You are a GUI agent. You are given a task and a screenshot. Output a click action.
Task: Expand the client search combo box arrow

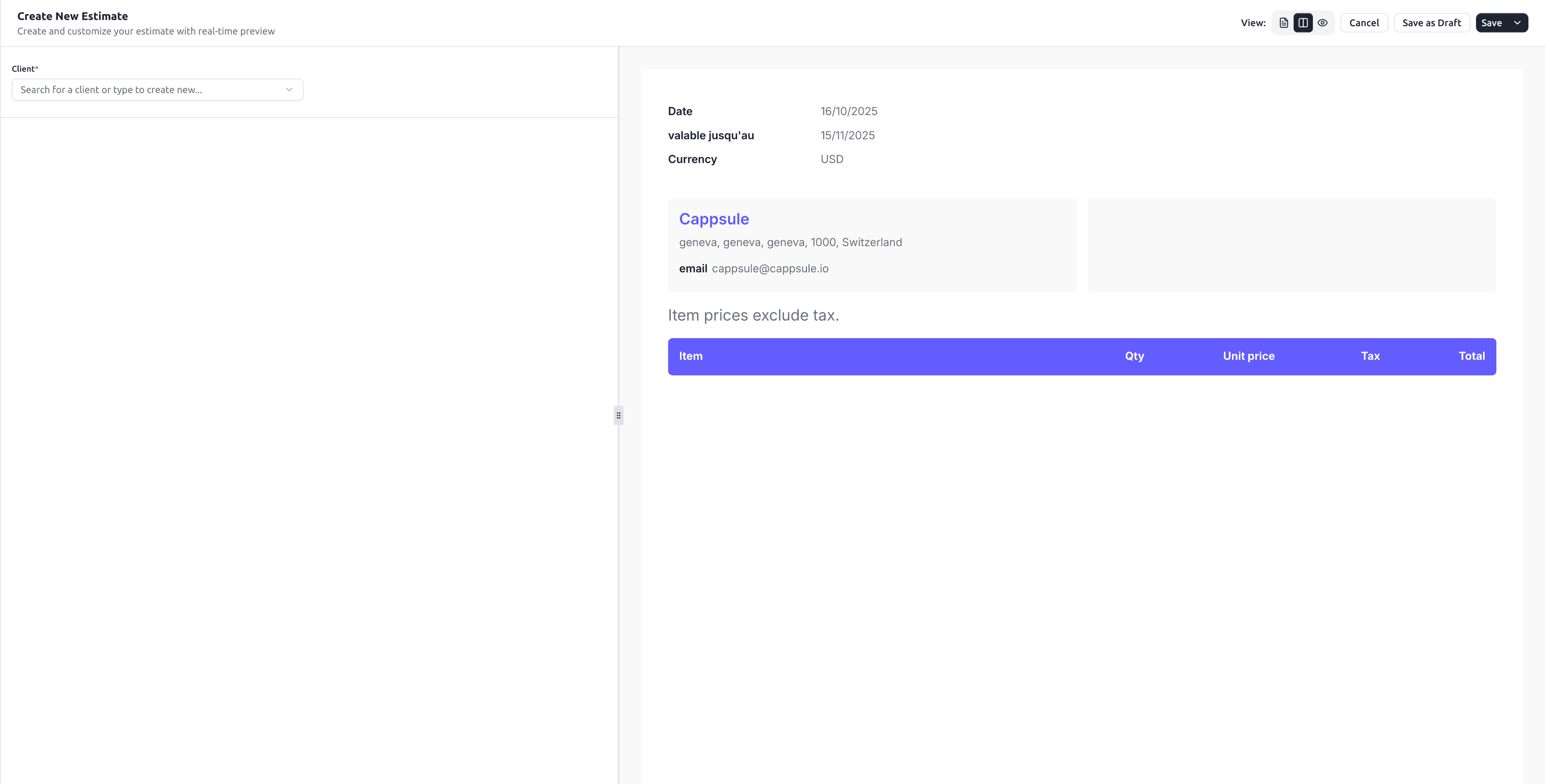click(290, 89)
